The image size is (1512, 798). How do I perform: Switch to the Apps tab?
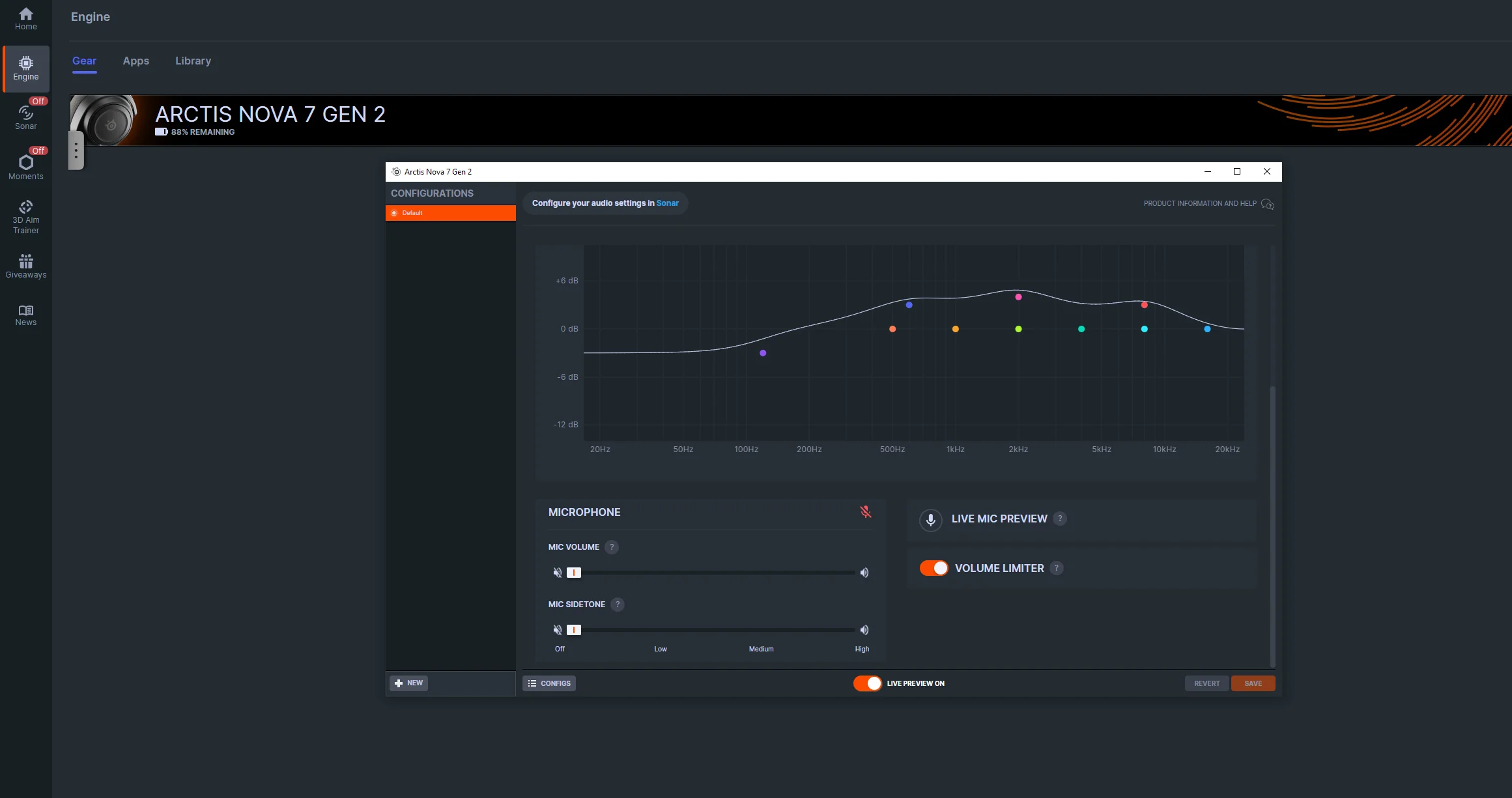tap(136, 61)
